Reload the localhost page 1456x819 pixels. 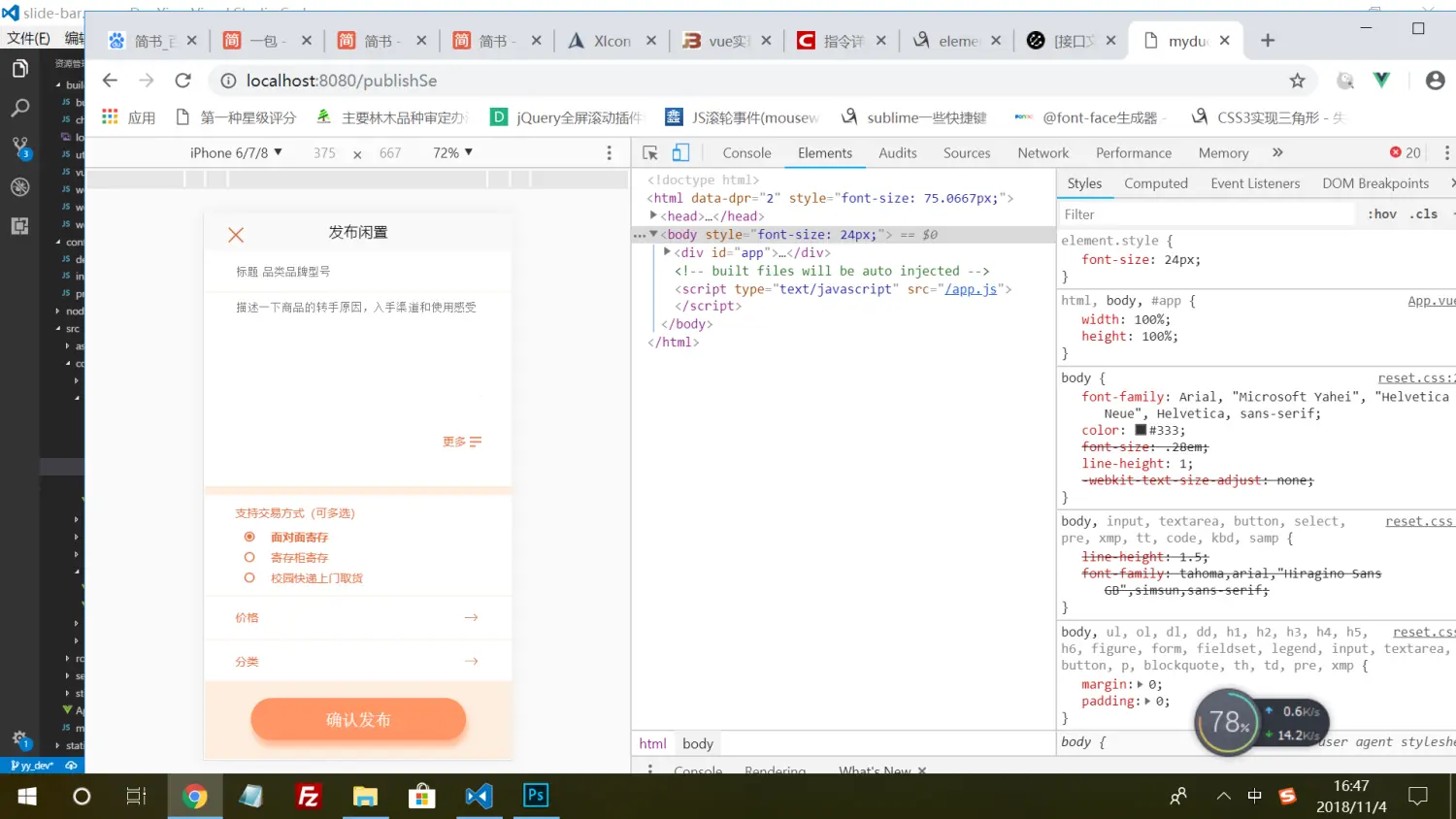[x=182, y=81]
